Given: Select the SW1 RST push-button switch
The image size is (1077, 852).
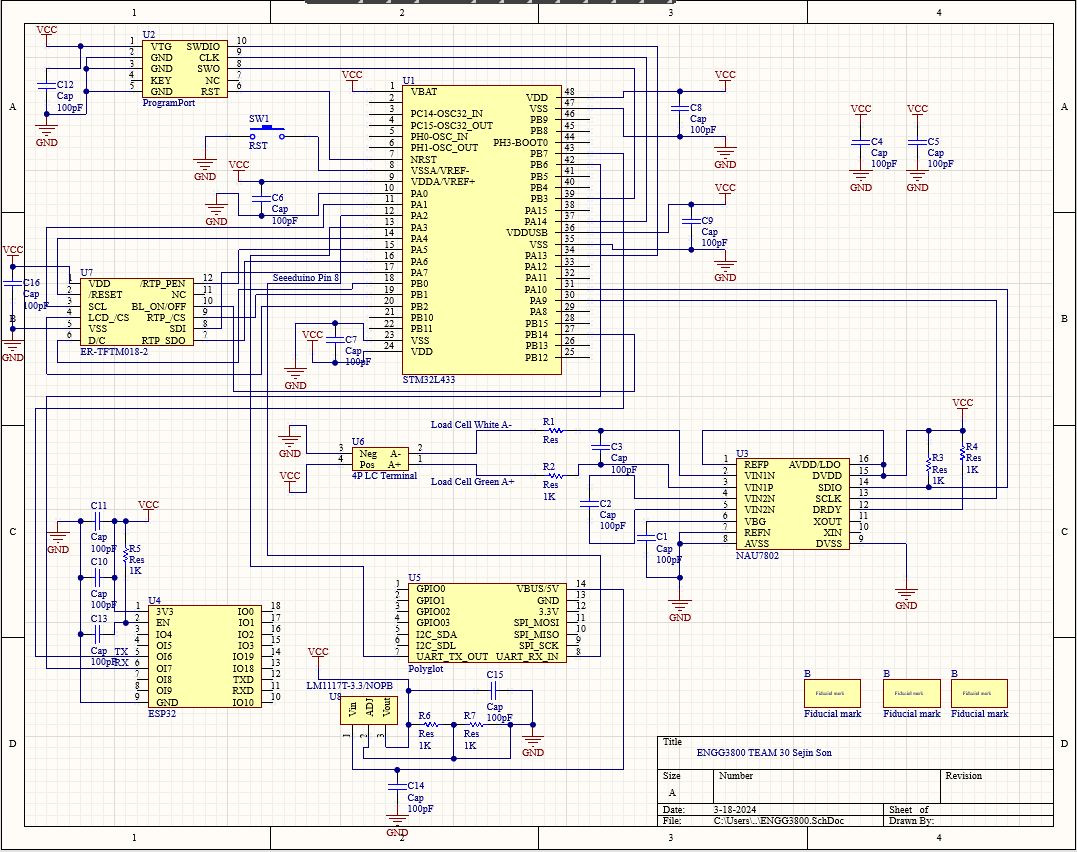Looking at the screenshot, I should (x=266, y=133).
